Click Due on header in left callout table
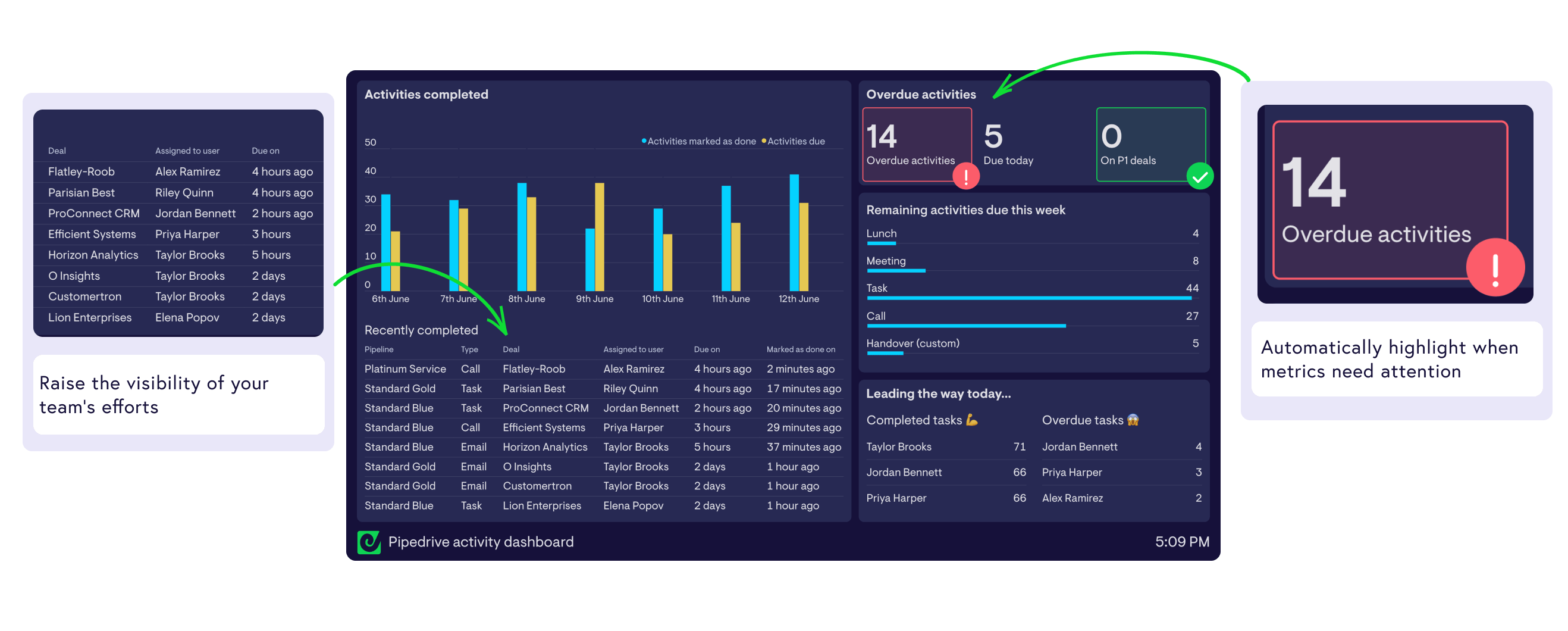Screen dimensions: 1568x631 click(265, 151)
